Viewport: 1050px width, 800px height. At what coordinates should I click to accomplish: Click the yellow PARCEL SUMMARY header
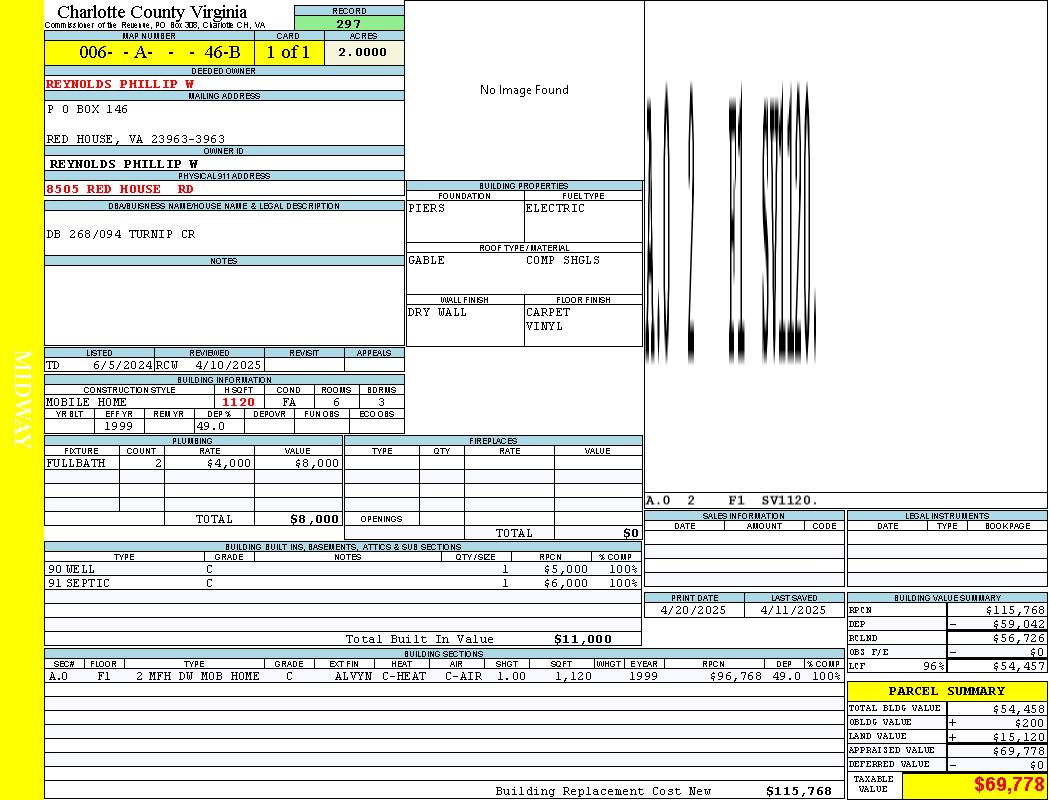pos(946,691)
